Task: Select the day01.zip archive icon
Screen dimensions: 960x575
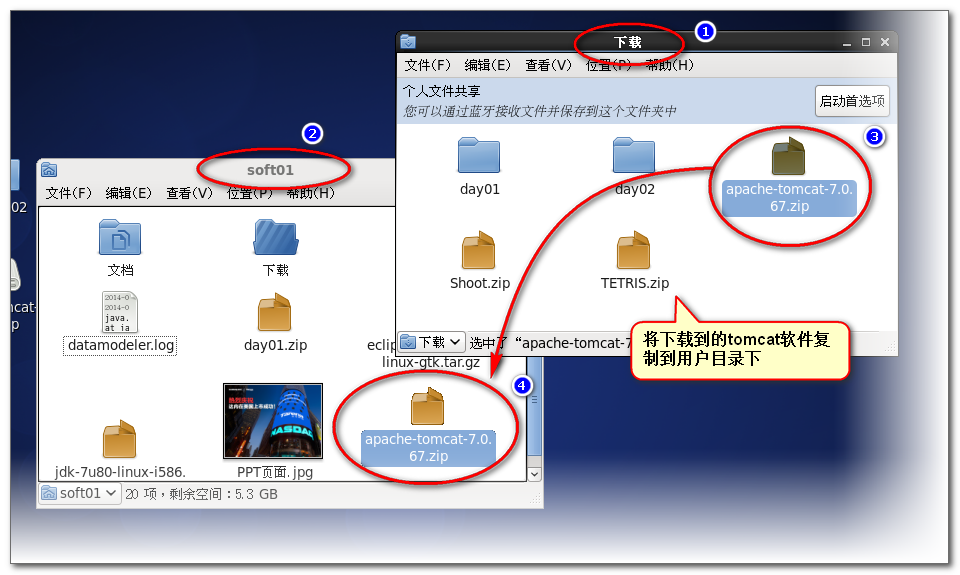Action: [x=275, y=313]
